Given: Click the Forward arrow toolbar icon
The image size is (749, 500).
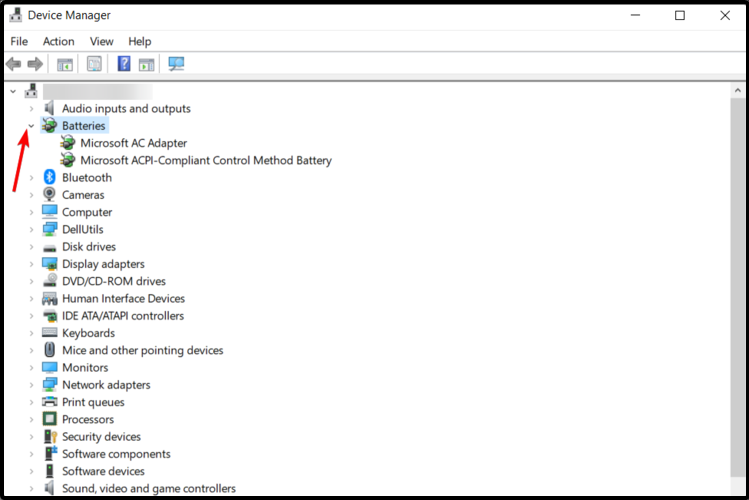Looking at the screenshot, I should tap(35, 64).
